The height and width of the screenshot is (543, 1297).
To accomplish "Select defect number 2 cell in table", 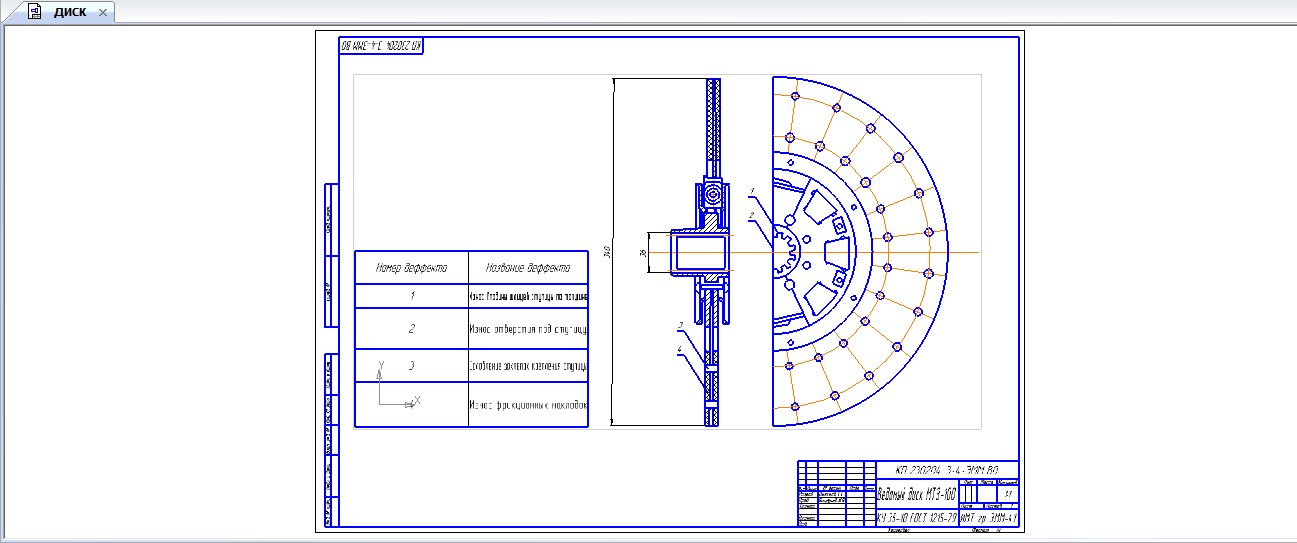I will point(411,328).
